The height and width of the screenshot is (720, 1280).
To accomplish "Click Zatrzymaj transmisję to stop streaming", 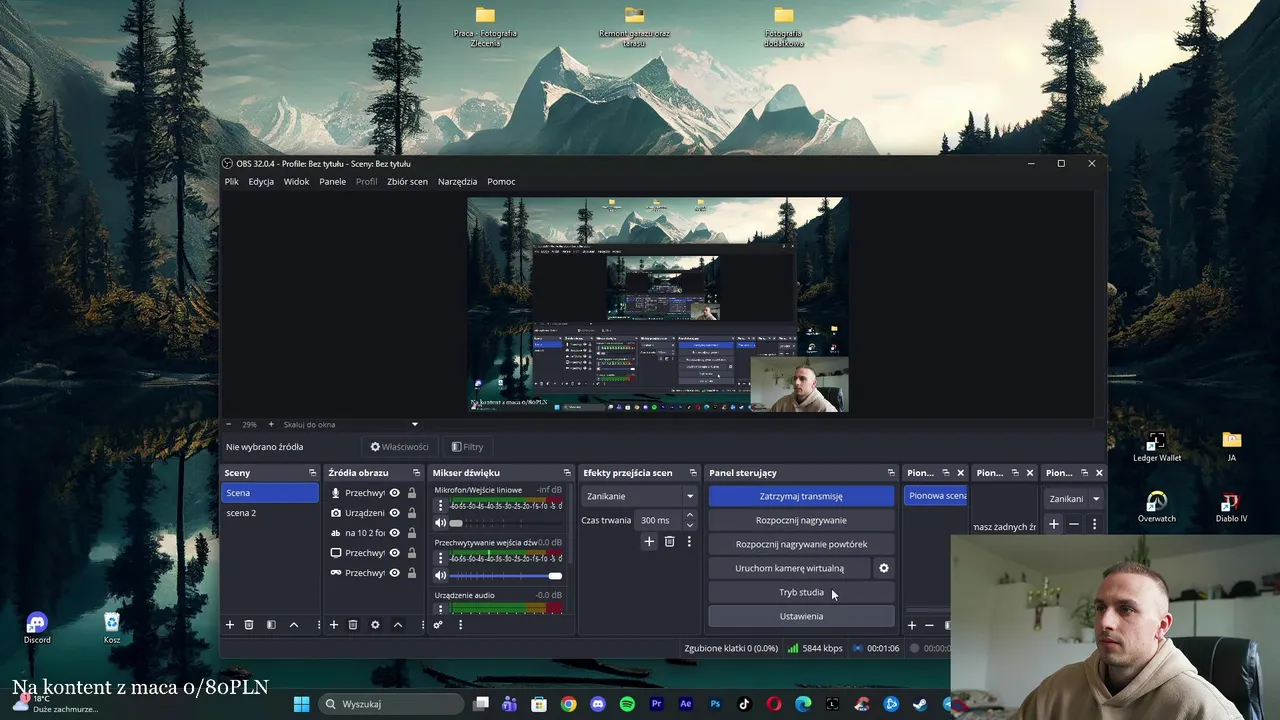I will [x=801, y=496].
